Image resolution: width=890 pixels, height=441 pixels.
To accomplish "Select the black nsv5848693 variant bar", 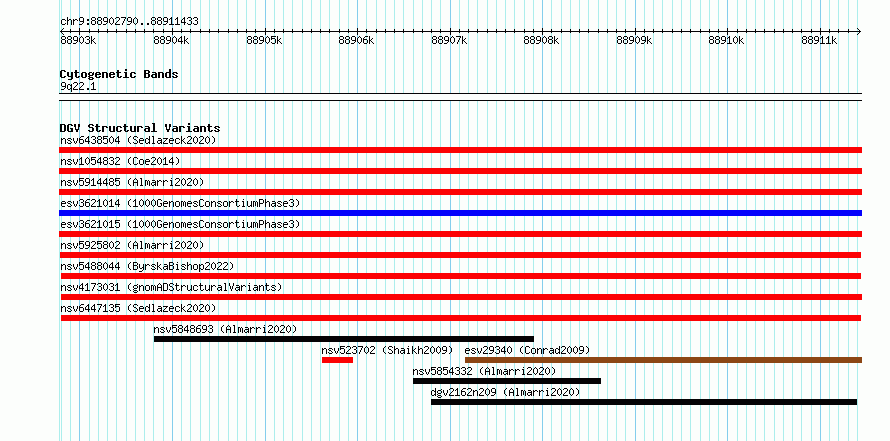I will pos(343,339).
